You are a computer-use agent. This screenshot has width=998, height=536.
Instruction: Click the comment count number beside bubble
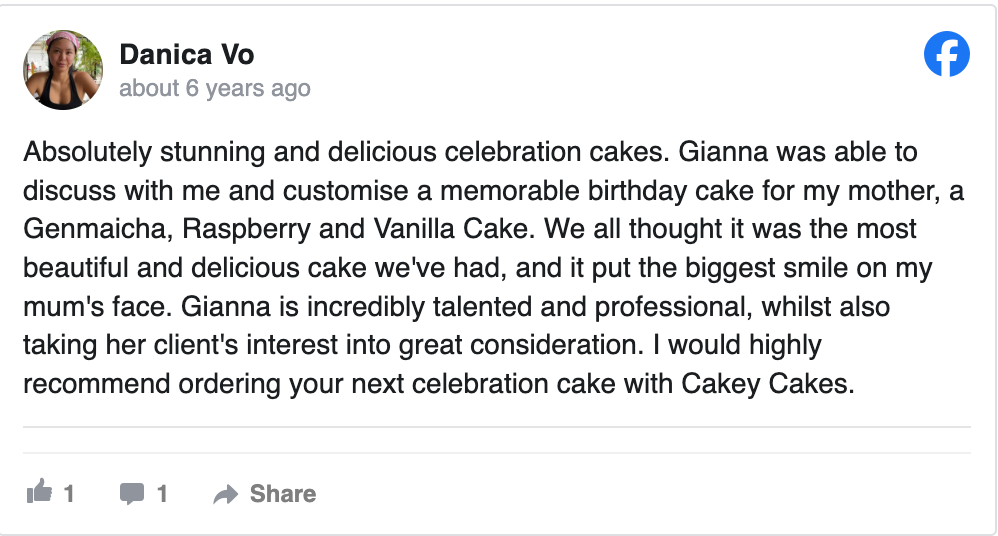tap(162, 493)
